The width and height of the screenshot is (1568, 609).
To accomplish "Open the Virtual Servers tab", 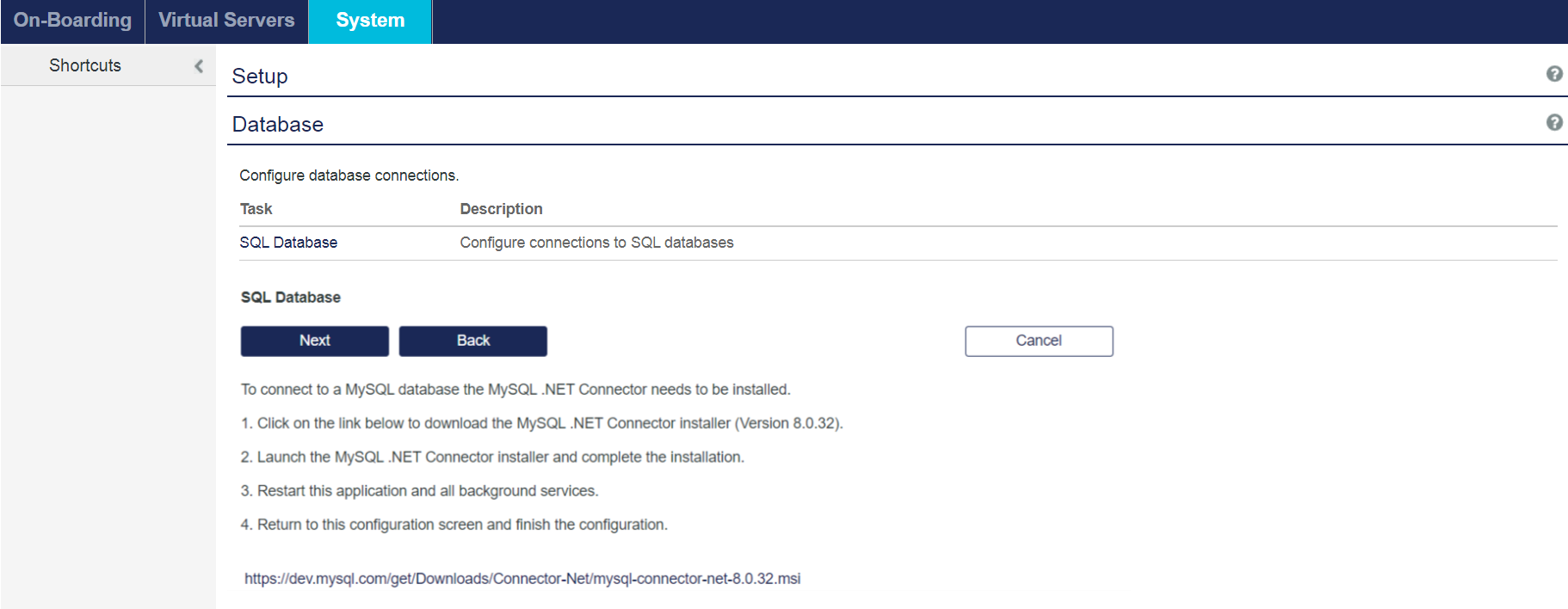I will point(226,21).
